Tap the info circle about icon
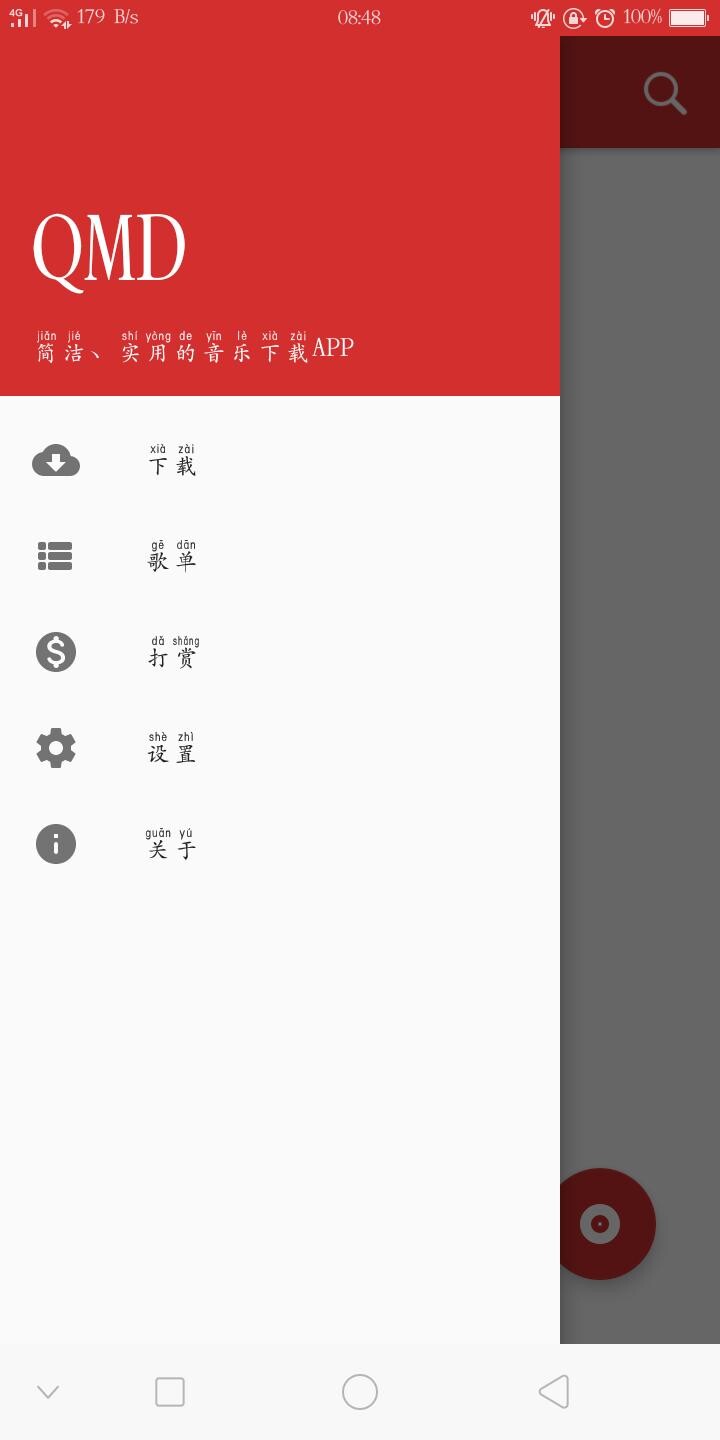 (56, 844)
